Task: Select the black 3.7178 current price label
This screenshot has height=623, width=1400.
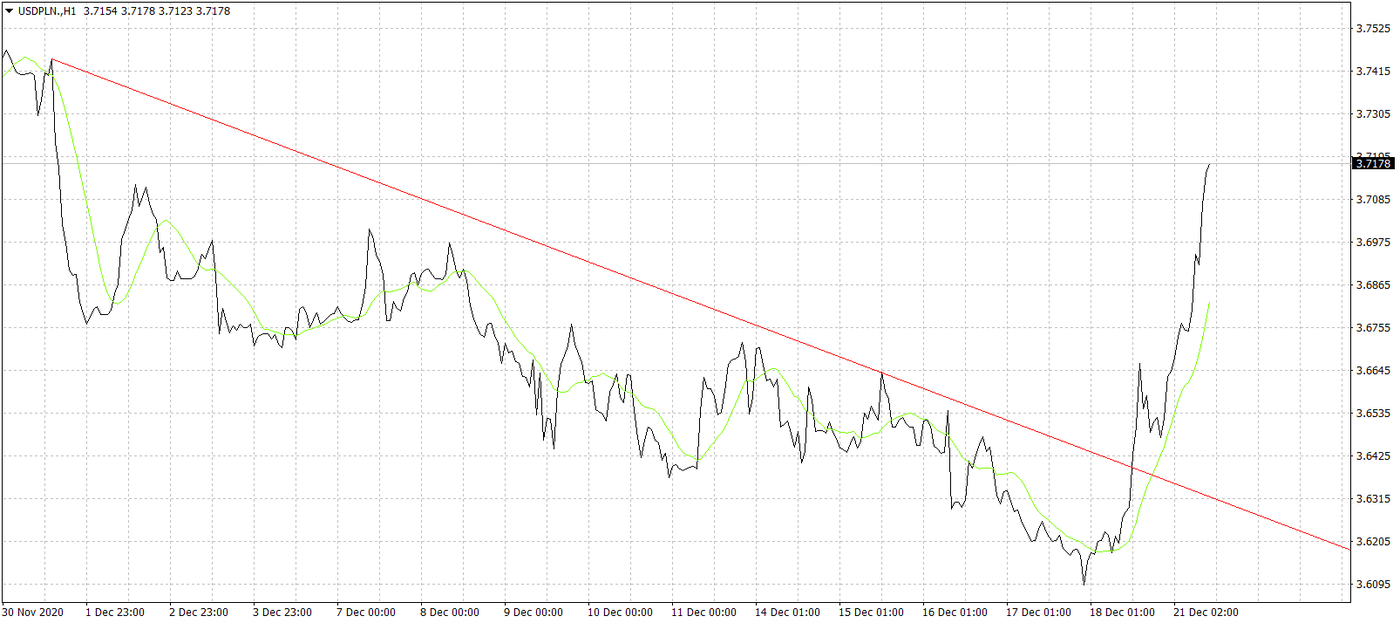Action: (1372, 163)
